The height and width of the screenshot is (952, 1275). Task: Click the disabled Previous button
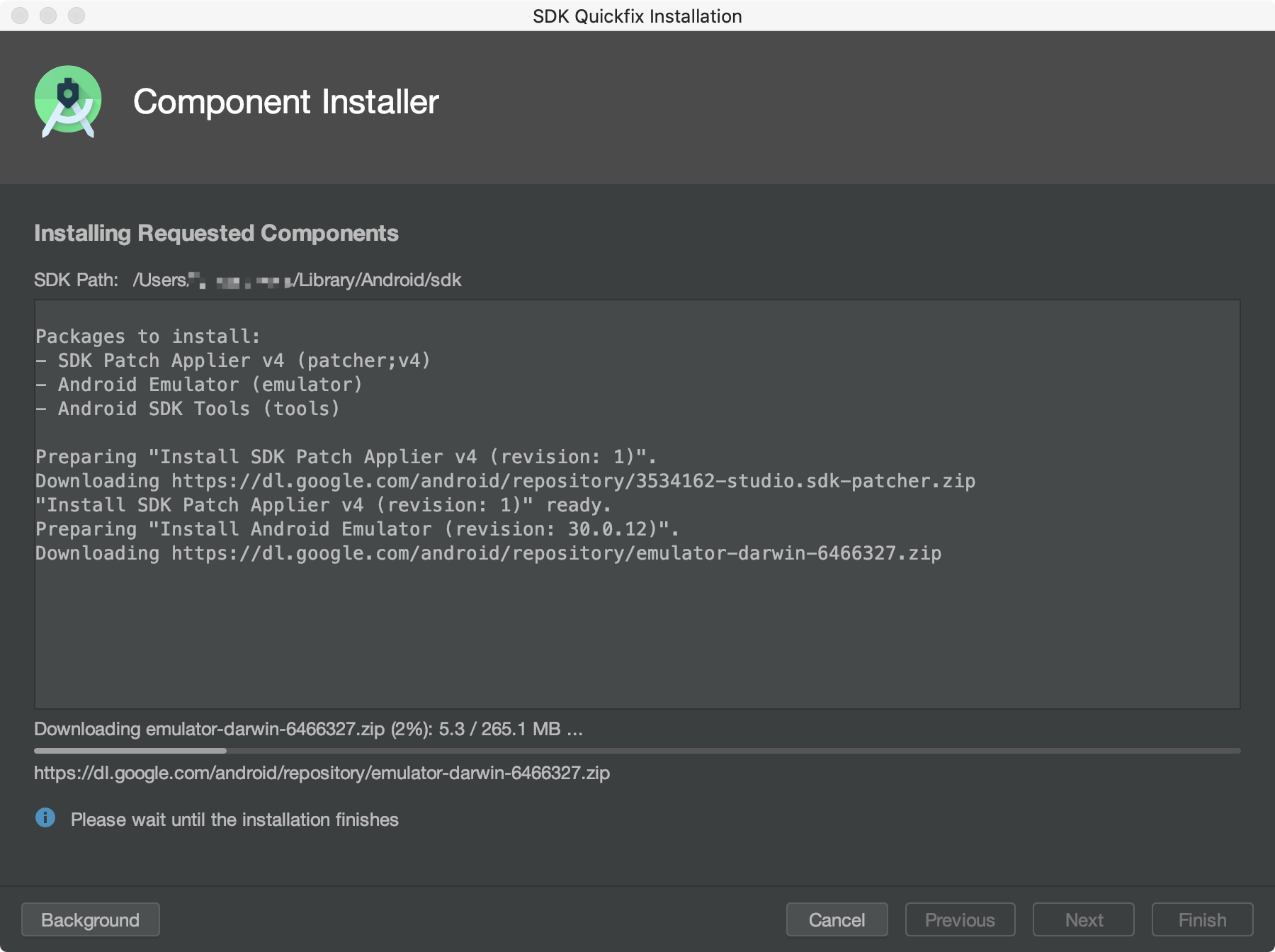coord(960,919)
